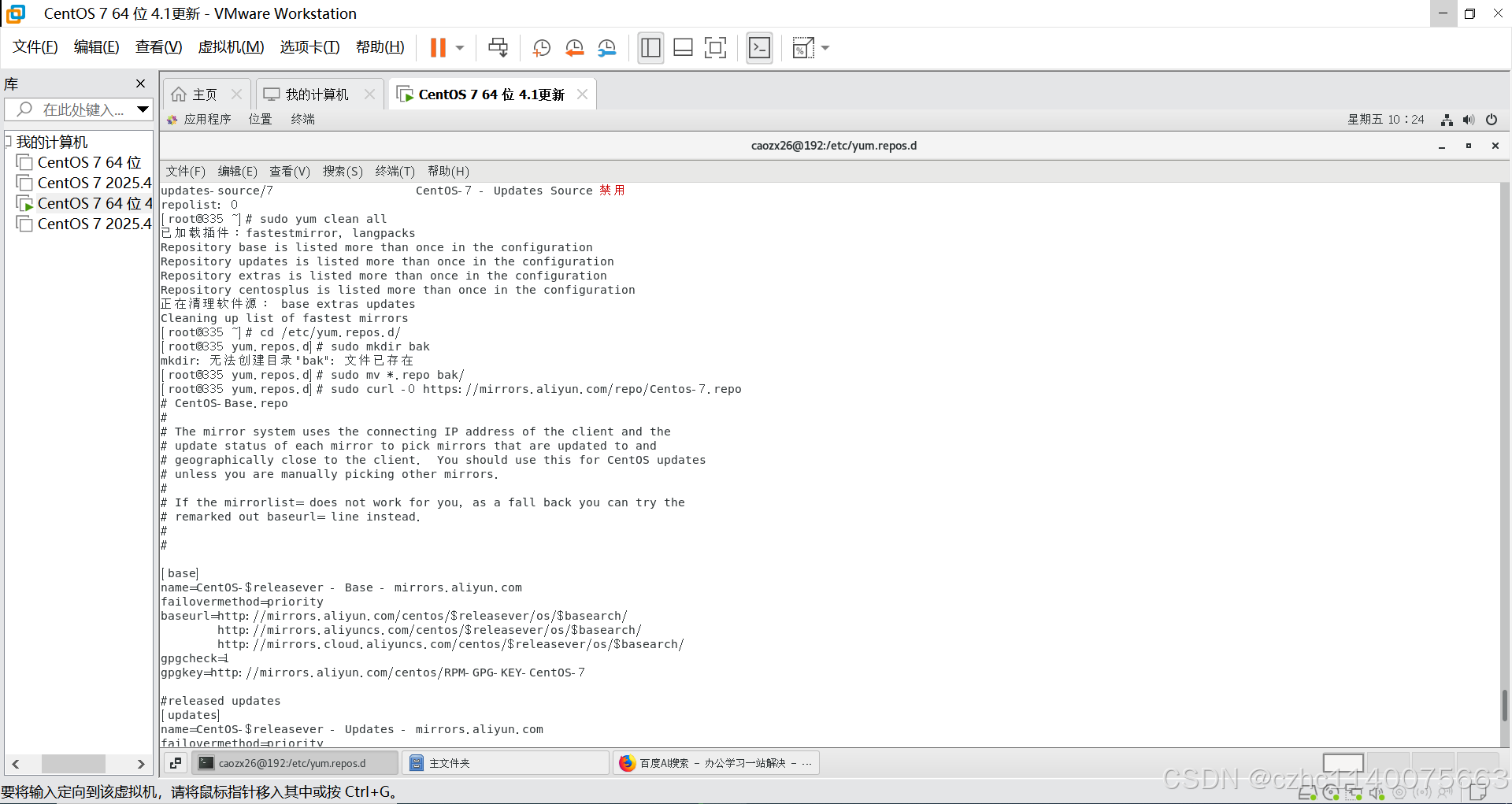Click the library scrollbar right arrow
Image resolution: width=1512 pixels, height=804 pixels.
(x=141, y=764)
